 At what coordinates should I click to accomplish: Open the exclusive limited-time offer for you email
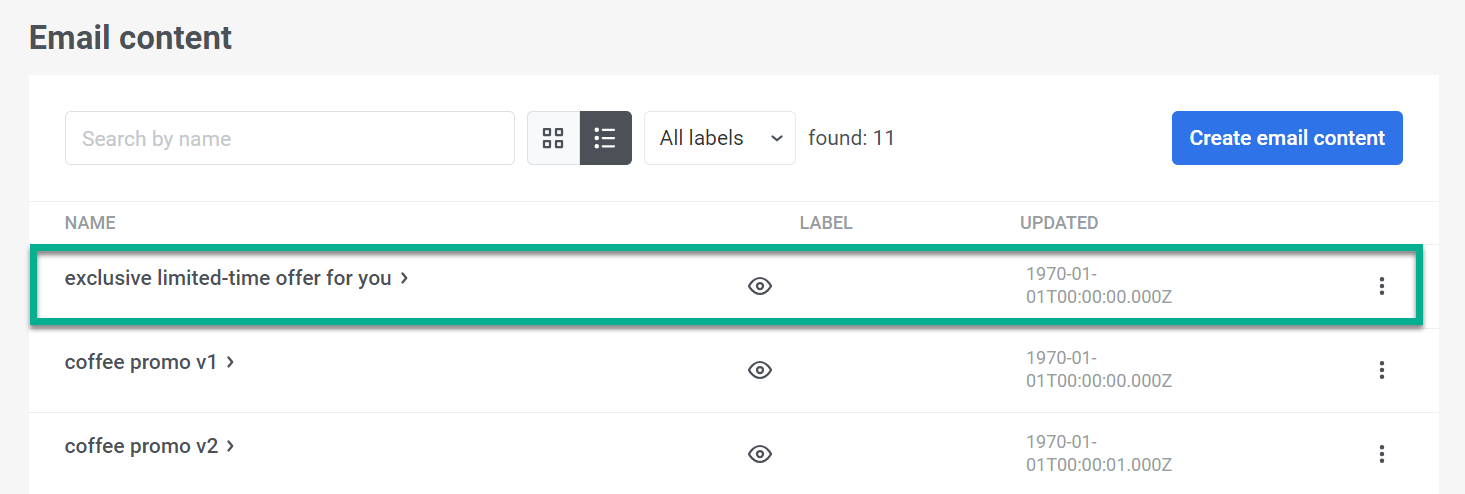[x=227, y=278]
